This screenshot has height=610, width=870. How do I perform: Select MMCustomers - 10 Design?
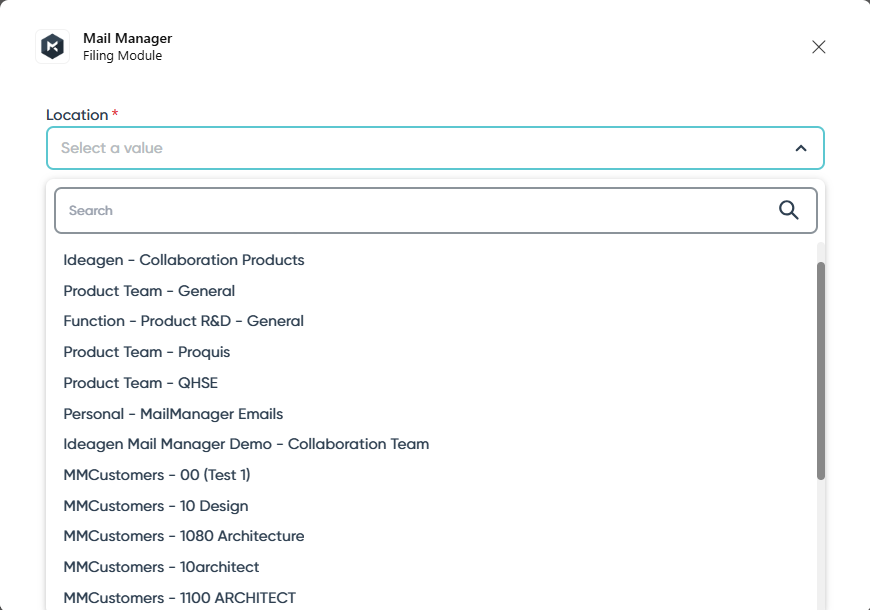(x=156, y=506)
